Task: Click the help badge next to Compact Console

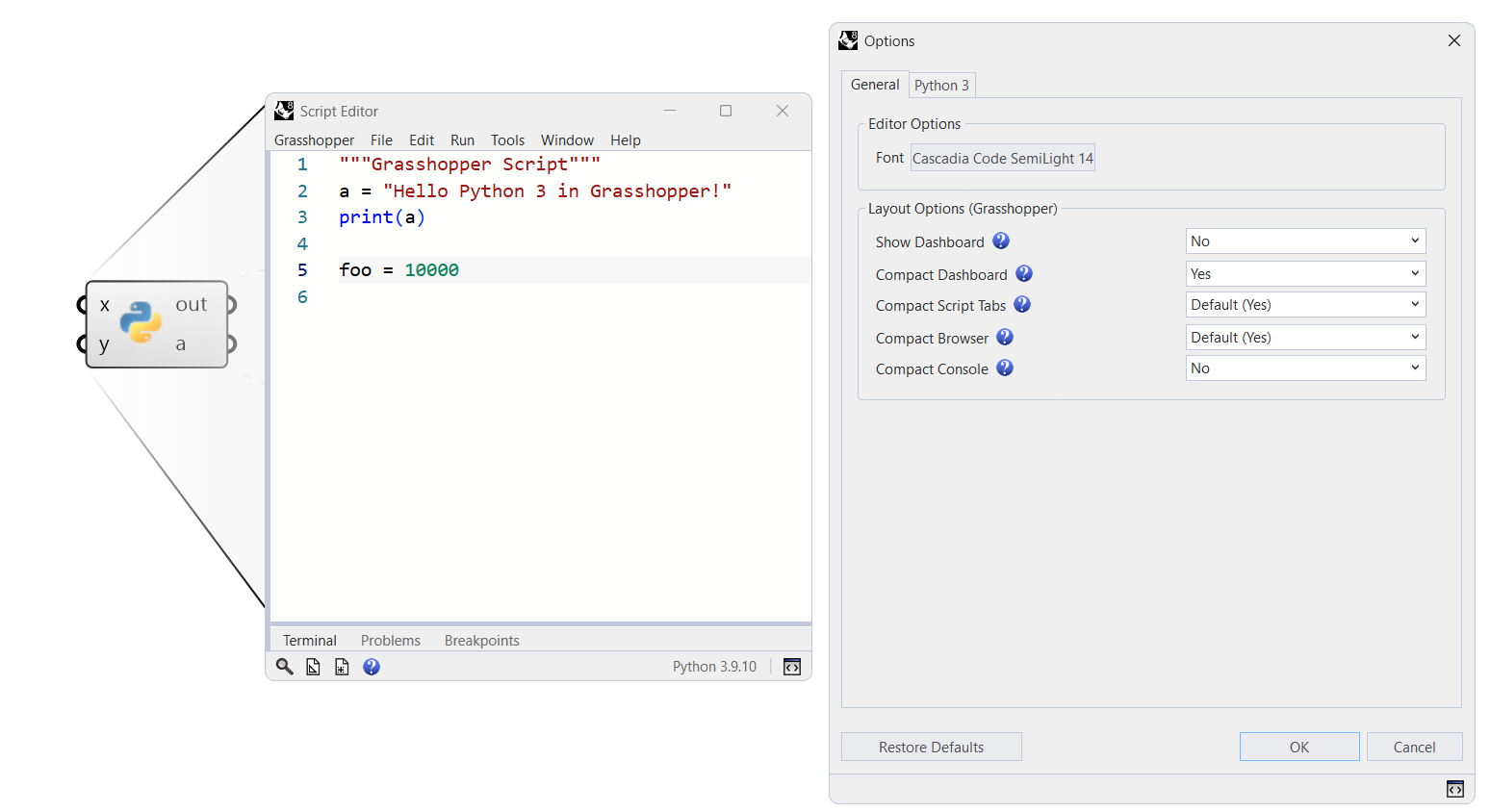Action: point(1004,368)
